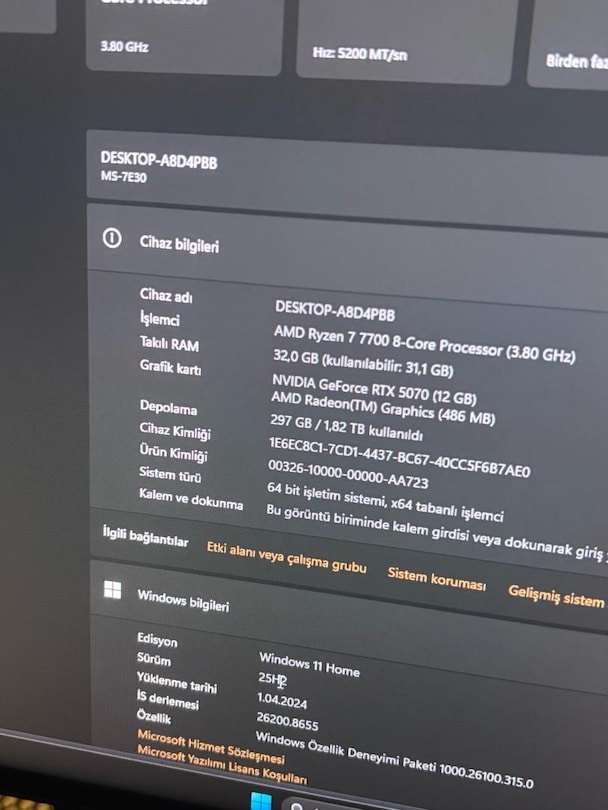Click the Grafik kartı label

click(170, 367)
